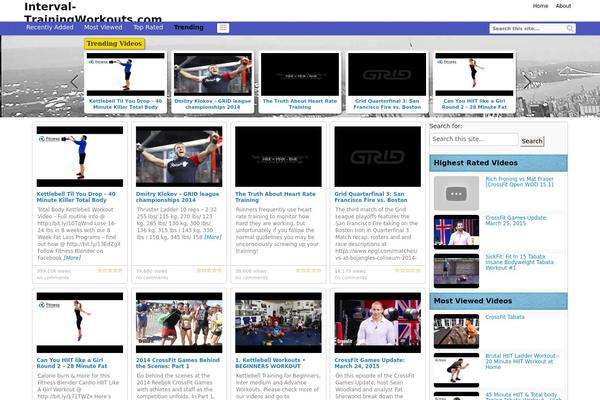Open title '2014 CrossFit Games Behind the Scenes: Part 1'

[178, 363]
